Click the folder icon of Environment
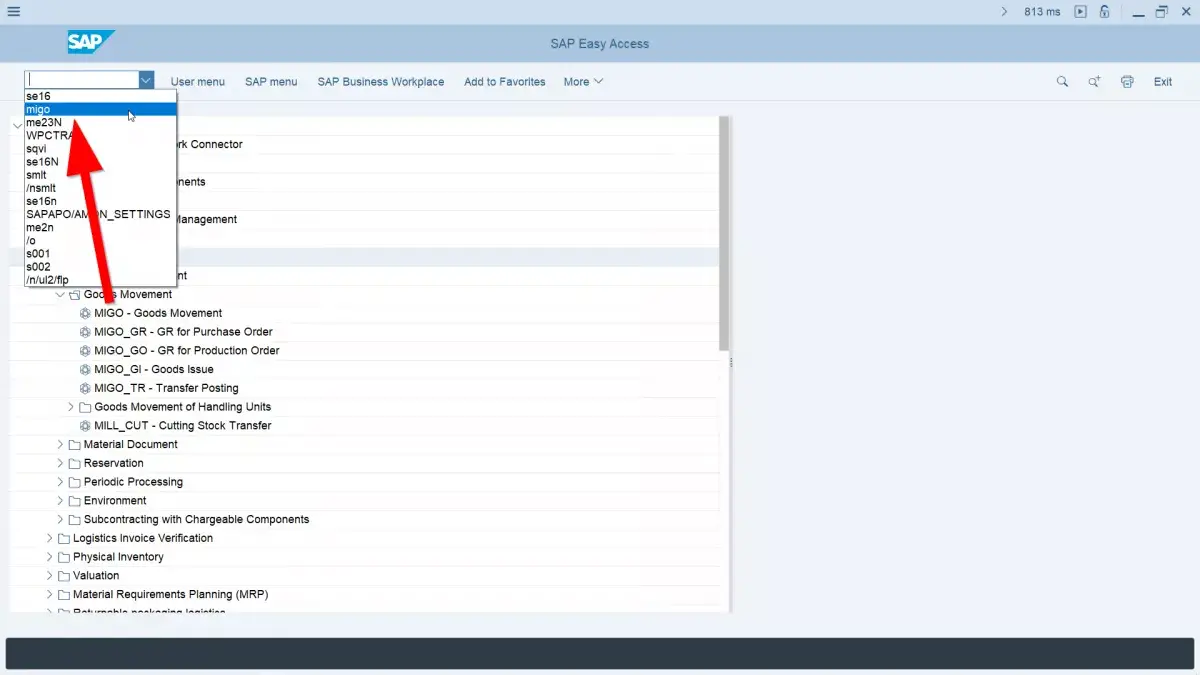Screen dimensions: 1200x675 75,501
